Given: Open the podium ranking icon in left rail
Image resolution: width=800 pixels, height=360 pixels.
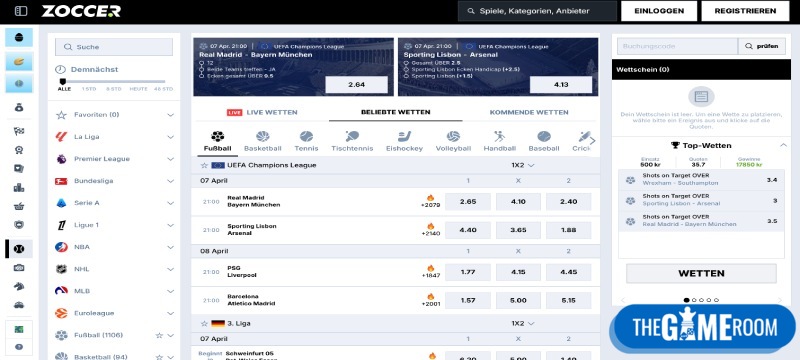Looking at the screenshot, I should click(x=19, y=187).
